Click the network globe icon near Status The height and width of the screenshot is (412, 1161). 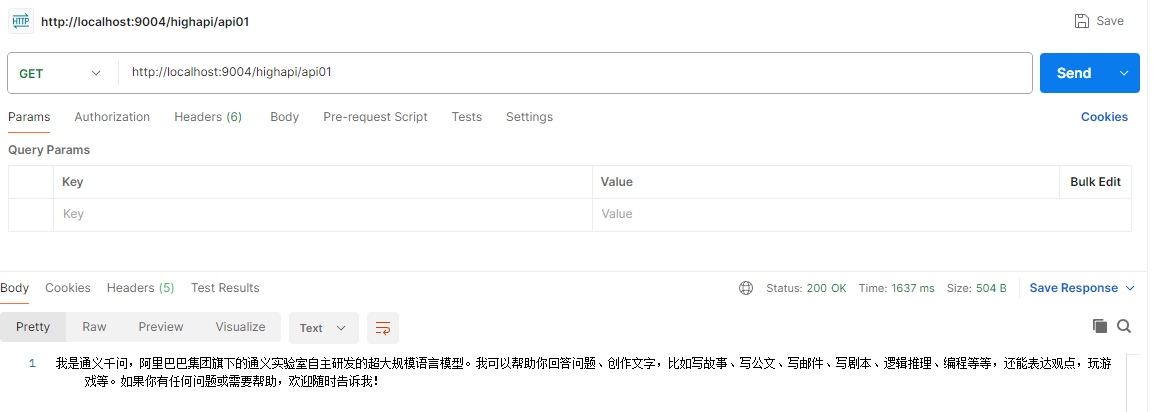(x=746, y=288)
